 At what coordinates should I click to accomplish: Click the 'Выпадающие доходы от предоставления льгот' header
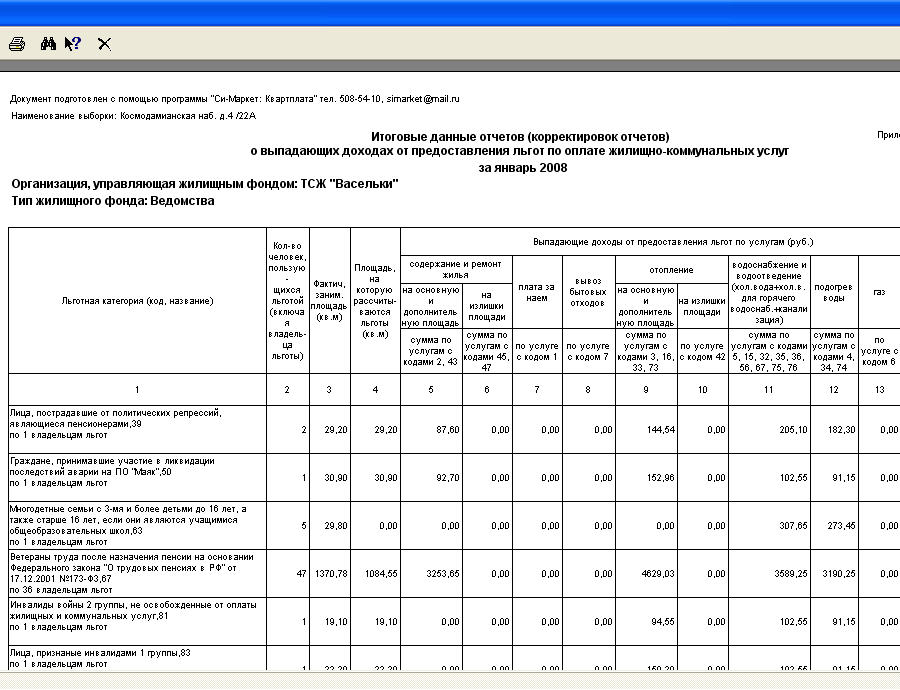coord(673,242)
